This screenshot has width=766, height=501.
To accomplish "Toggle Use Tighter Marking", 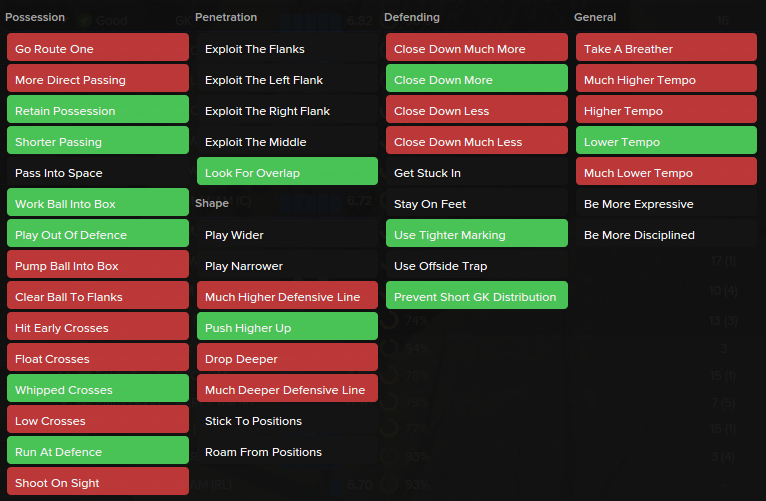I will click(476, 235).
